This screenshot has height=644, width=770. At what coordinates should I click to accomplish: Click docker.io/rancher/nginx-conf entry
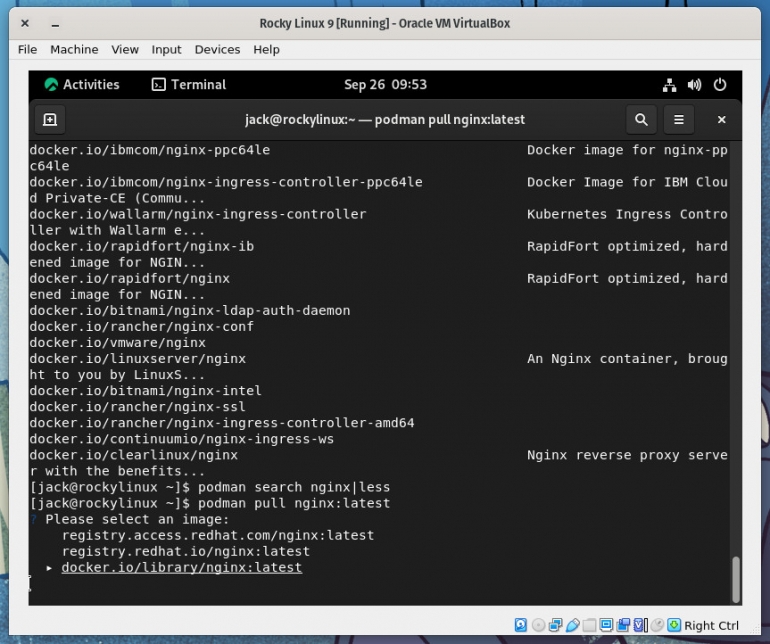tap(141, 326)
